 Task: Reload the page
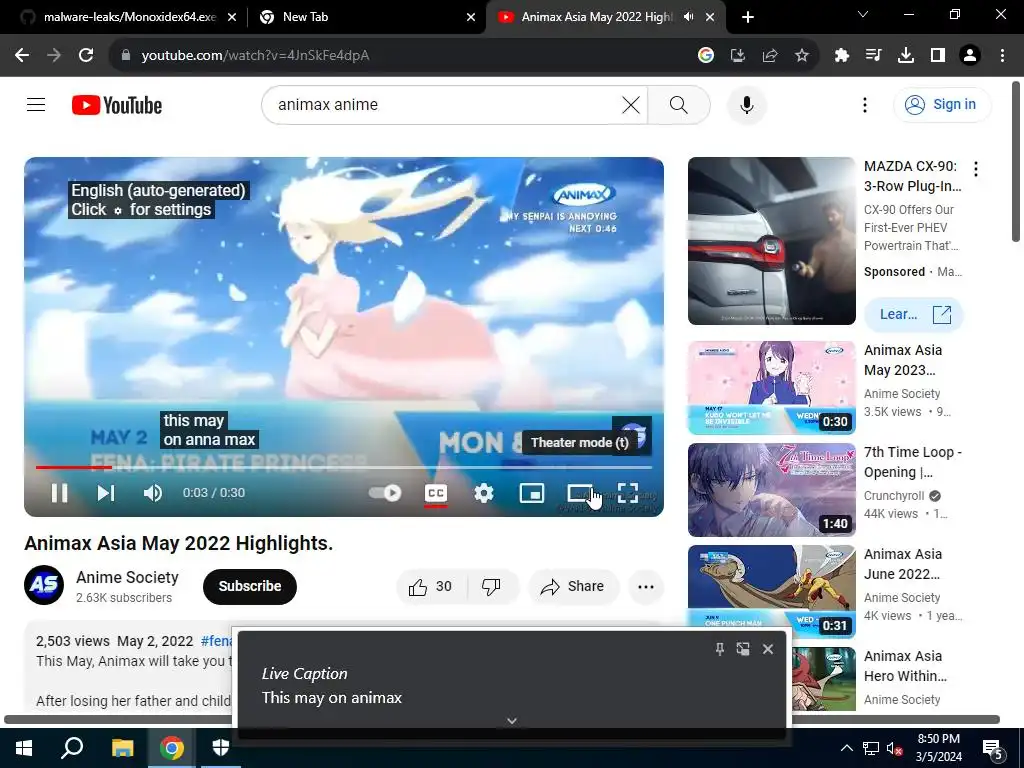86,56
